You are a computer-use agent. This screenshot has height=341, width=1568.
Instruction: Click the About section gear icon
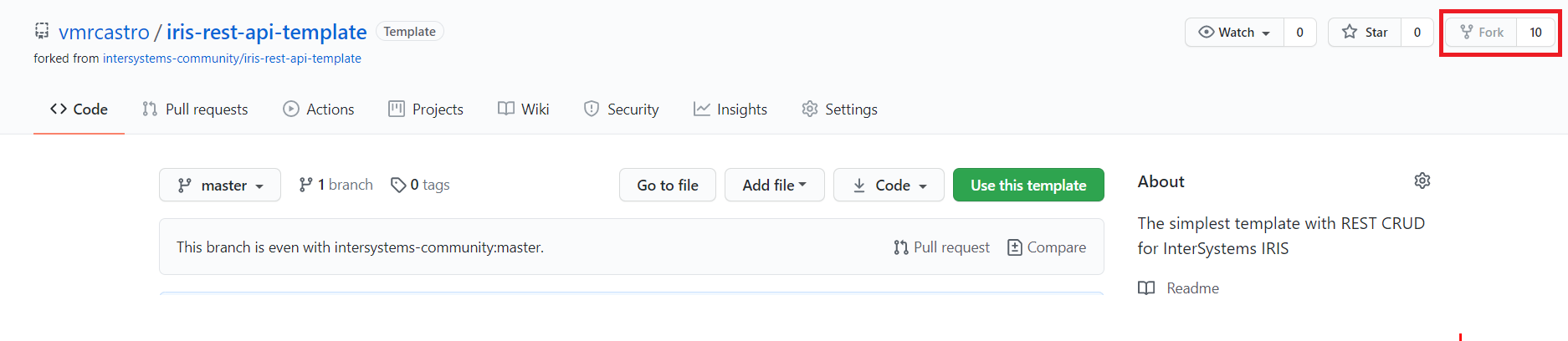pyautogui.click(x=1422, y=181)
